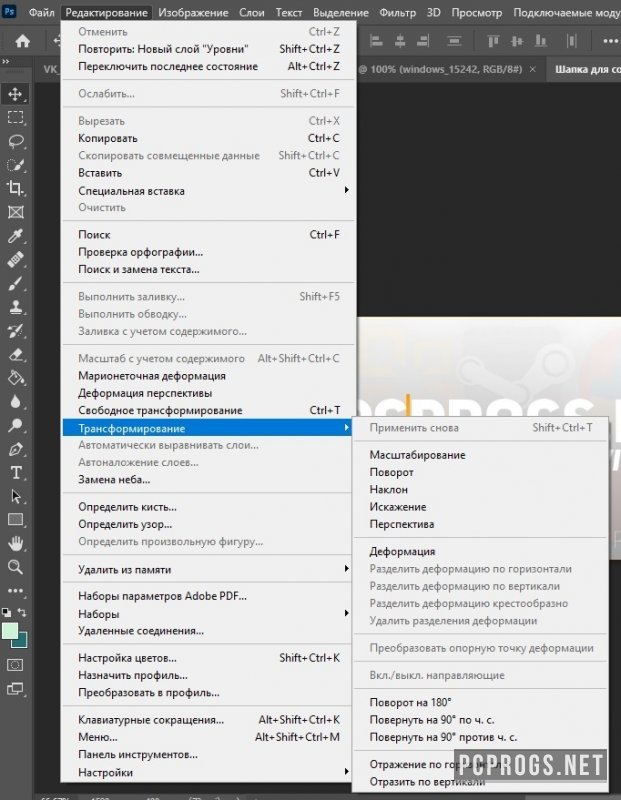Select the Crop tool
Image resolution: width=621 pixels, height=800 pixels.
[x=15, y=188]
